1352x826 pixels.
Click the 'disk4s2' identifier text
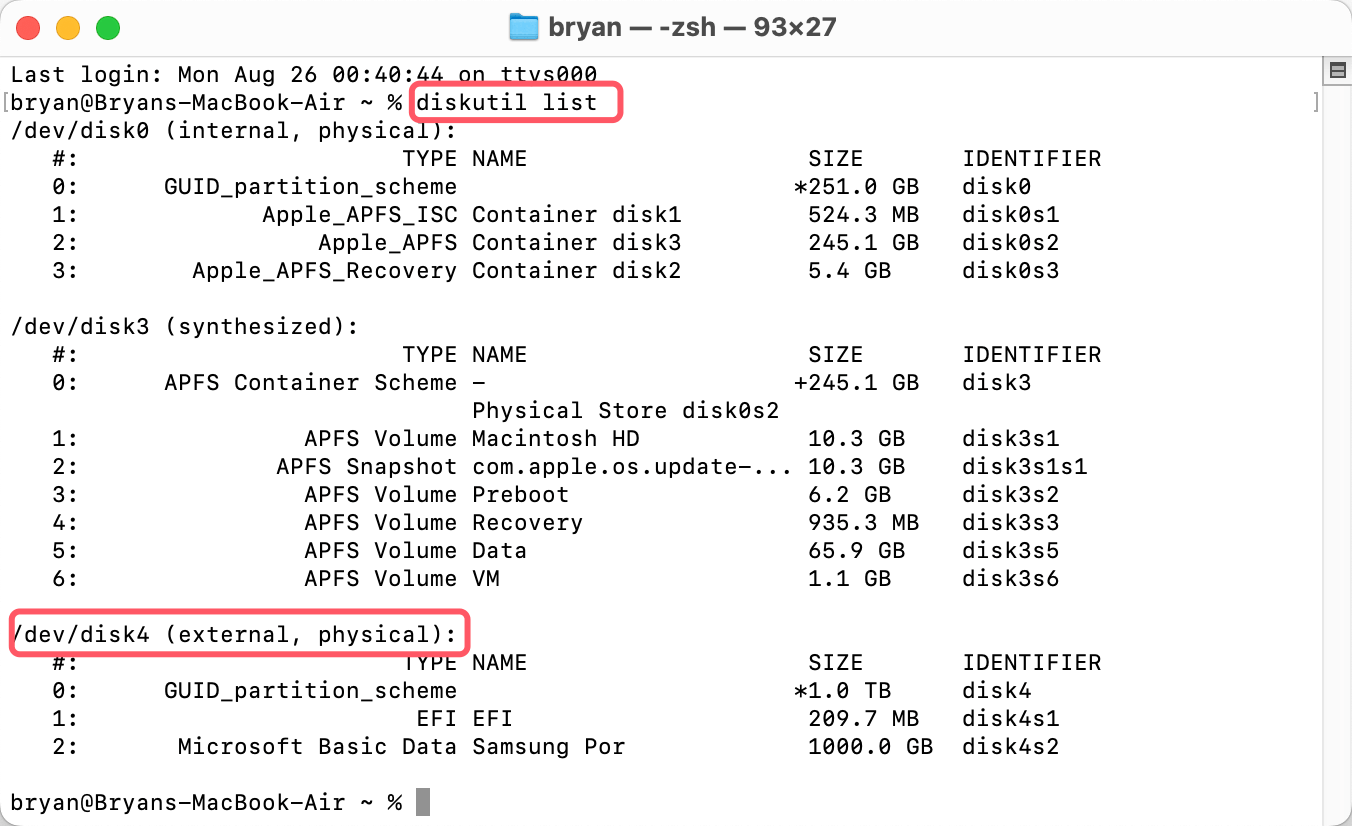coord(1010,746)
